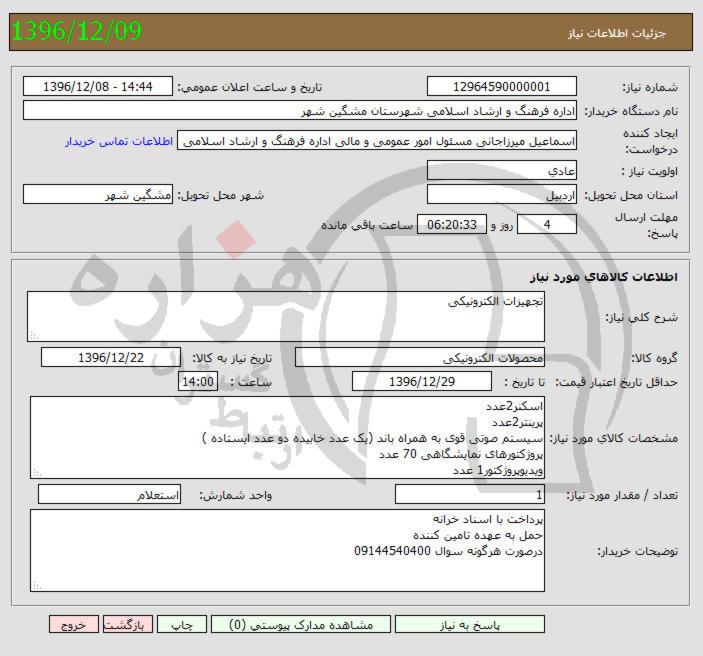
Task: Click the شهر محل تحویل field مشگین شهر
Action: point(98,195)
